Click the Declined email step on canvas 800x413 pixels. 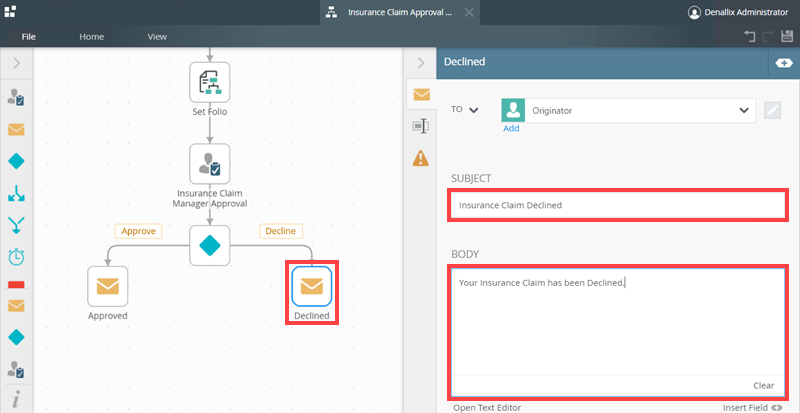tap(311, 287)
